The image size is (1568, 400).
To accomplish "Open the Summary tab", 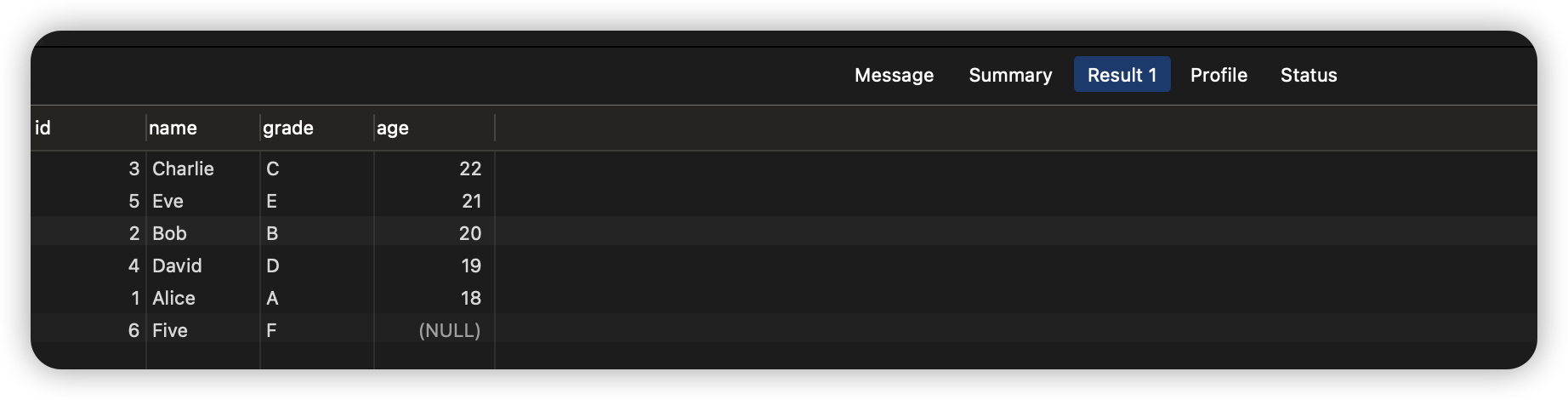I will point(1010,75).
